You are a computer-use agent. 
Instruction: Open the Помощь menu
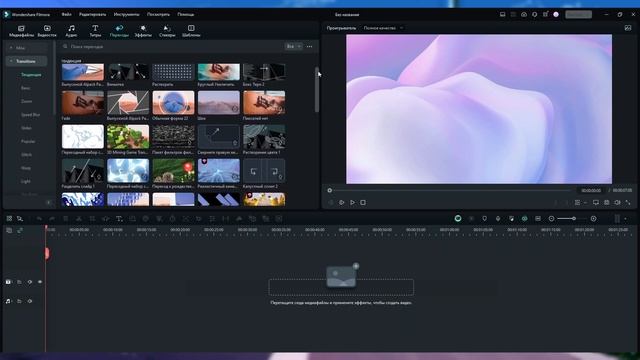click(x=186, y=14)
